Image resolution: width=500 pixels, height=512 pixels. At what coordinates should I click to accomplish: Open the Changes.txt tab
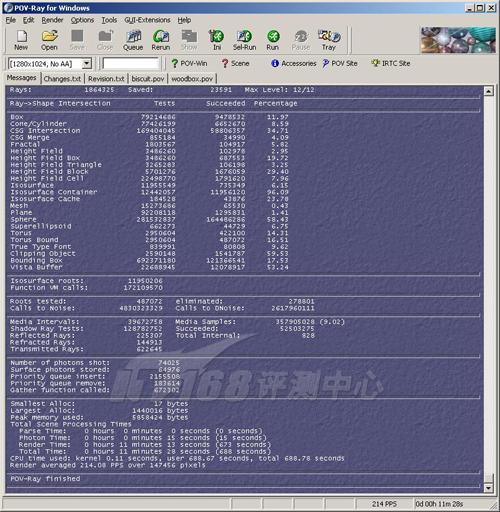click(x=62, y=79)
